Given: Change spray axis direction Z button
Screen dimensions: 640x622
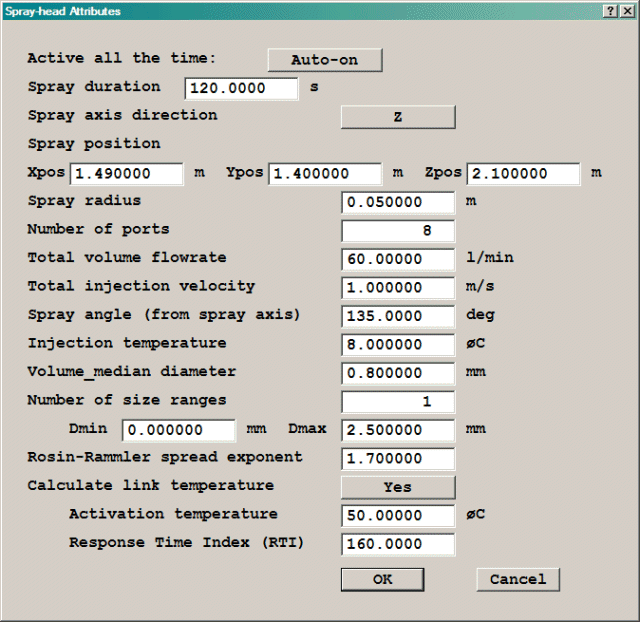Looking at the screenshot, I should click(398, 117).
